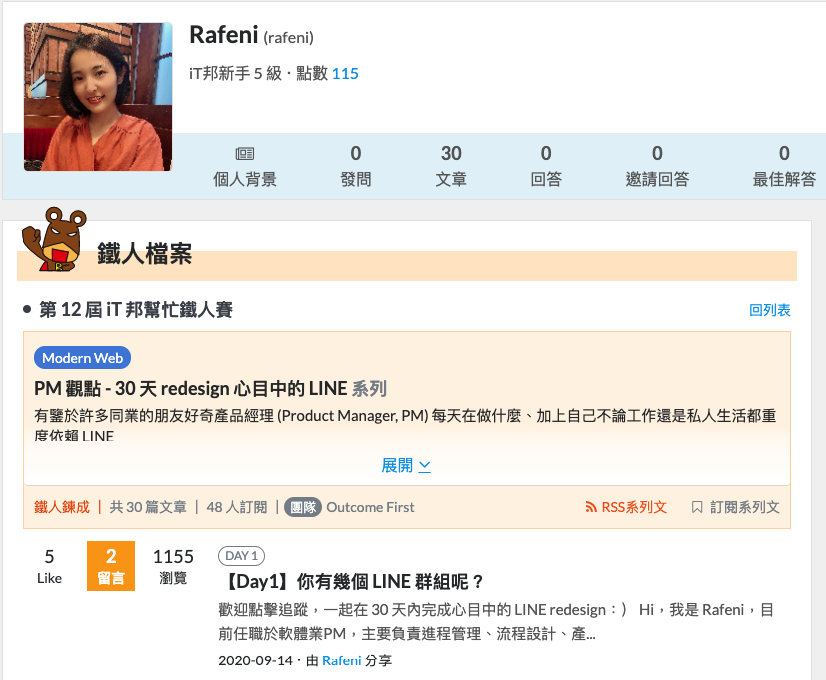The height and width of the screenshot is (680, 826).
Task: Click the orange 2 留言 comments box
Action: tap(111, 566)
